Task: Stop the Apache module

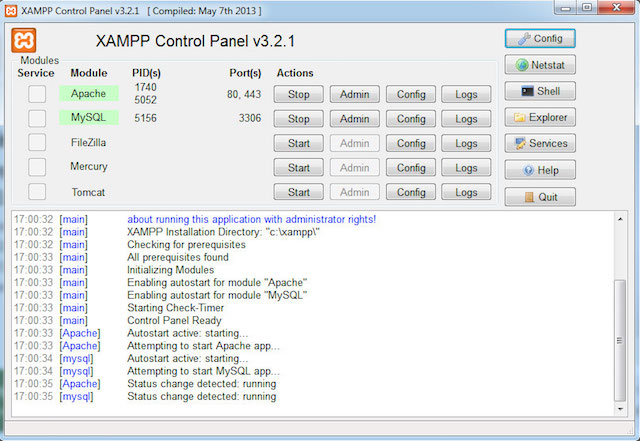Action: click(x=298, y=94)
